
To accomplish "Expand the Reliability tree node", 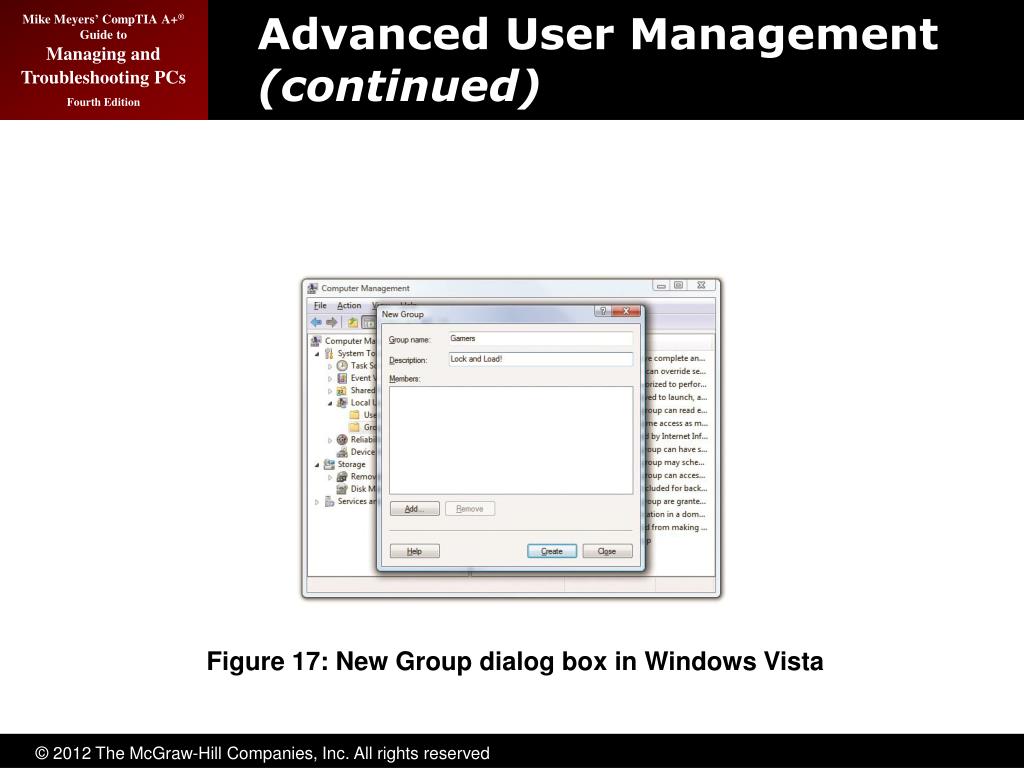I will click(330, 440).
